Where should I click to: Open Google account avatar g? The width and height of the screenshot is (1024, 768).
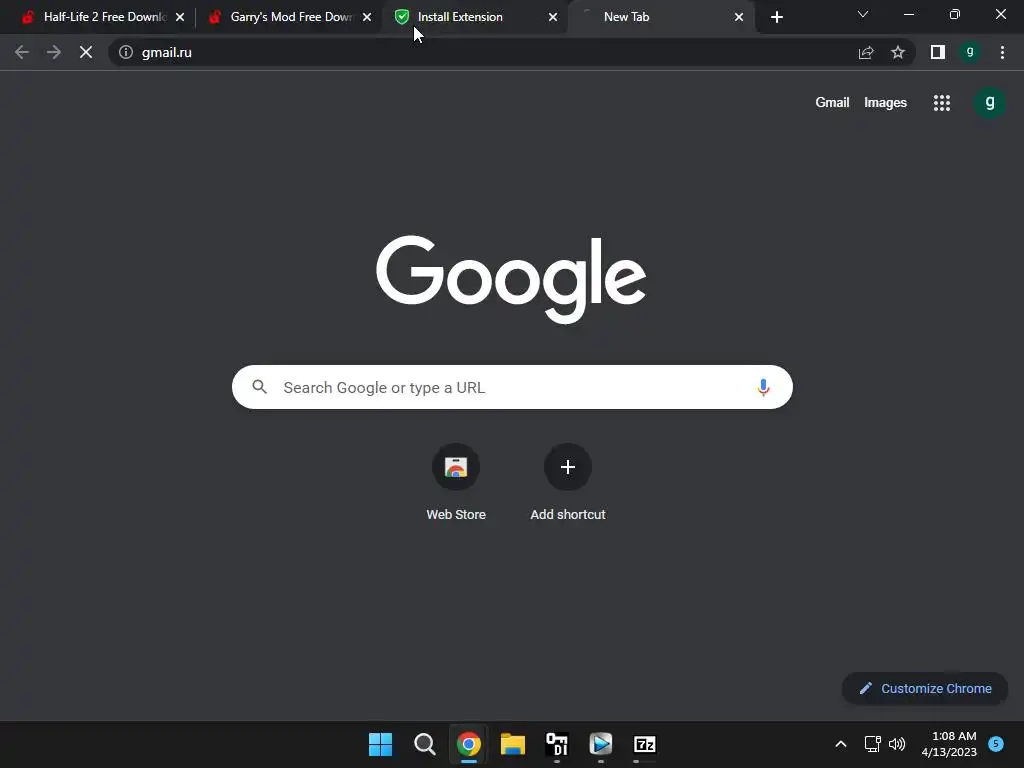[989, 103]
